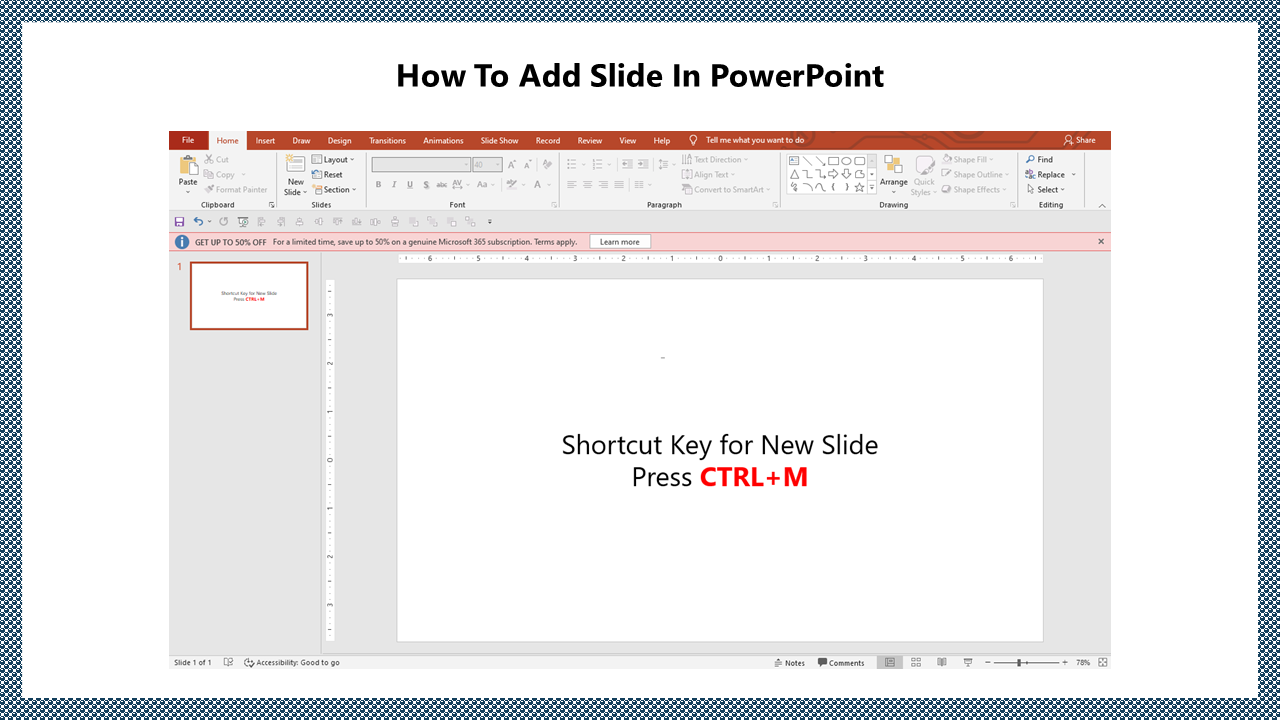
Task: Reset the slide layout
Action: (327, 174)
